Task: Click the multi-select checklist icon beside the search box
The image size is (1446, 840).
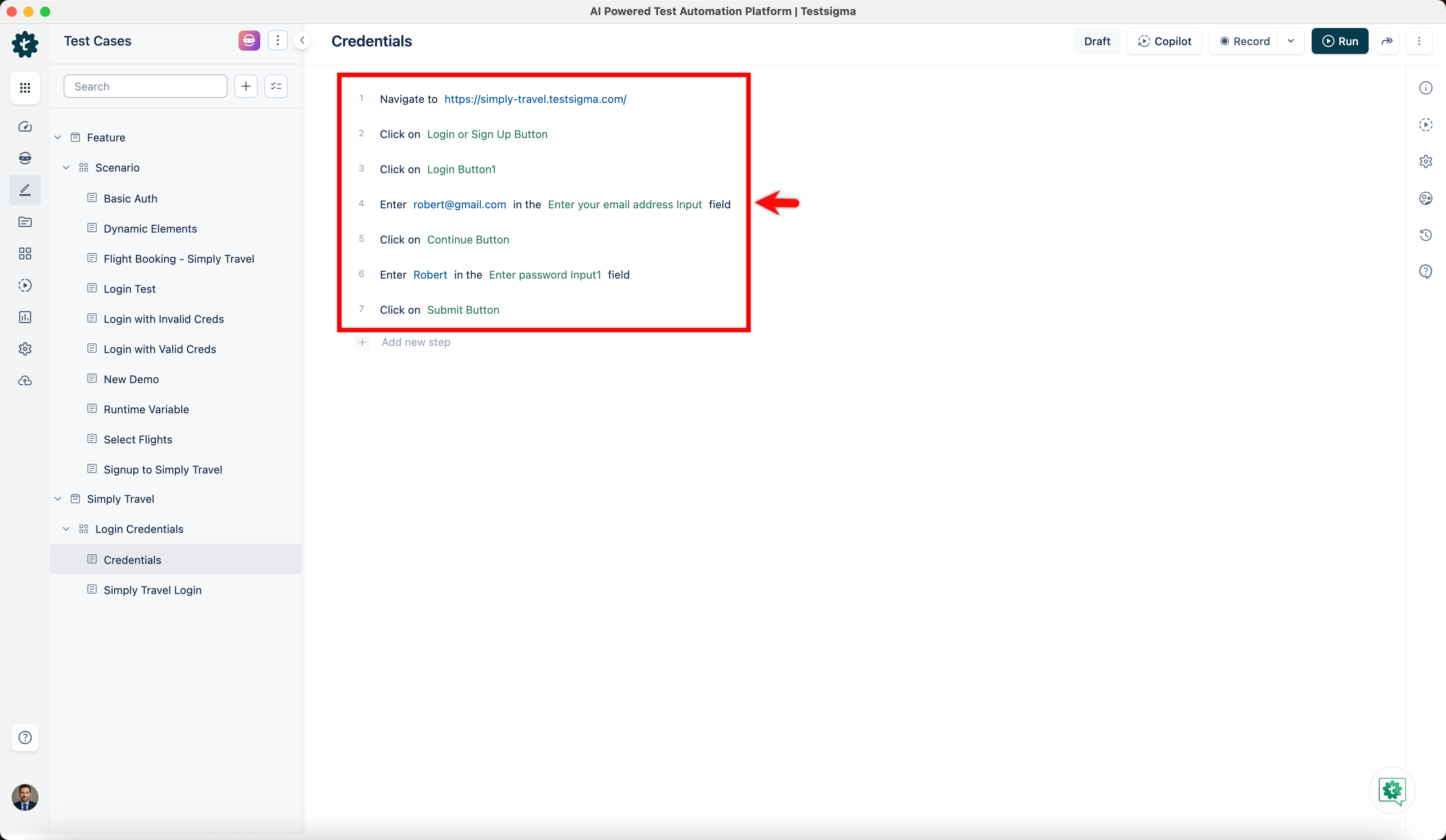Action: coord(276,86)
